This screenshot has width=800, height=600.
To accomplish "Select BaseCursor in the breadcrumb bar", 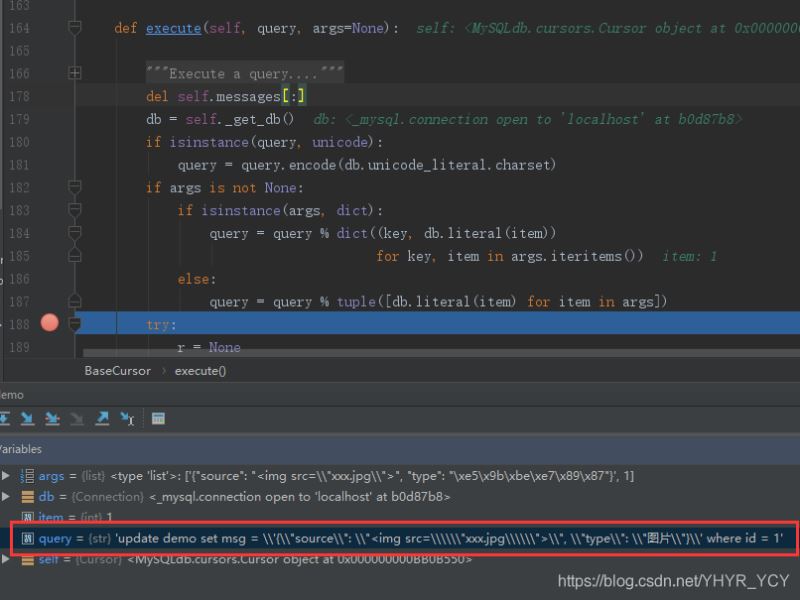I will pos(117,370).
